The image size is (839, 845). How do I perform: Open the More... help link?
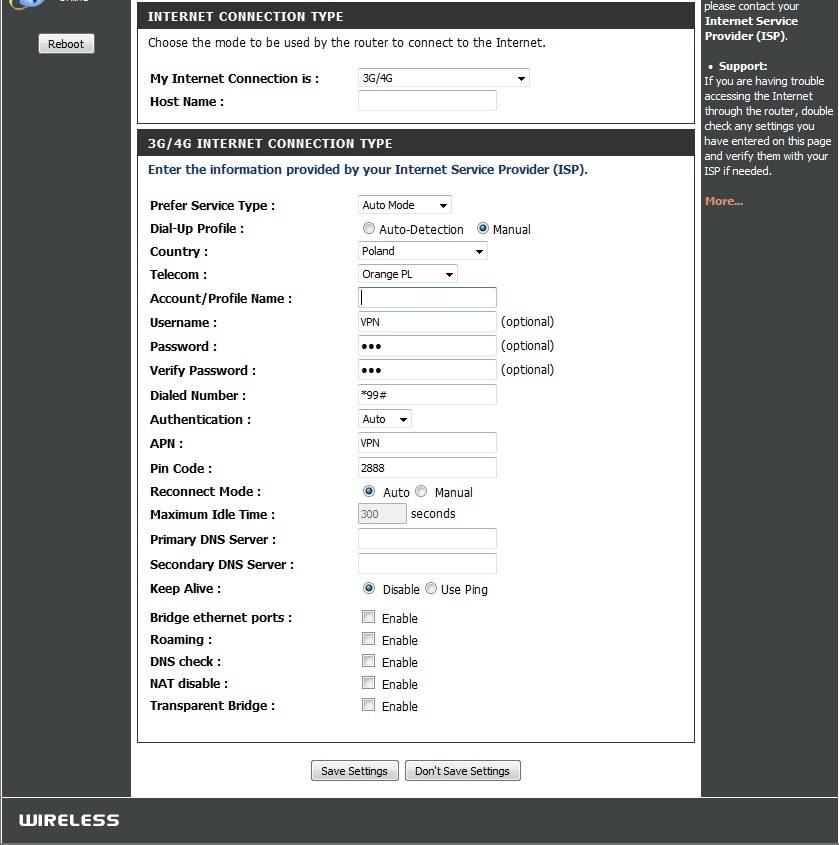click(x=724, y=201)
